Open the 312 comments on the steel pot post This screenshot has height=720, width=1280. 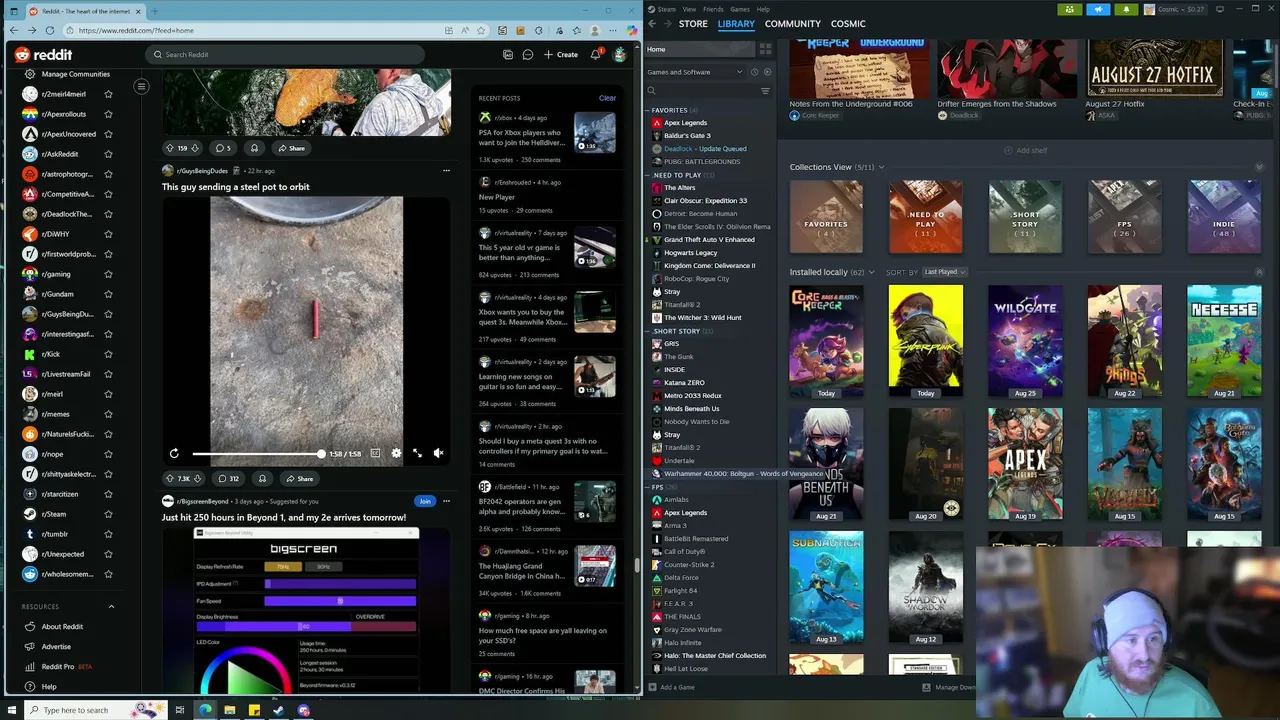pyautogui.click(x=228, y=479)
